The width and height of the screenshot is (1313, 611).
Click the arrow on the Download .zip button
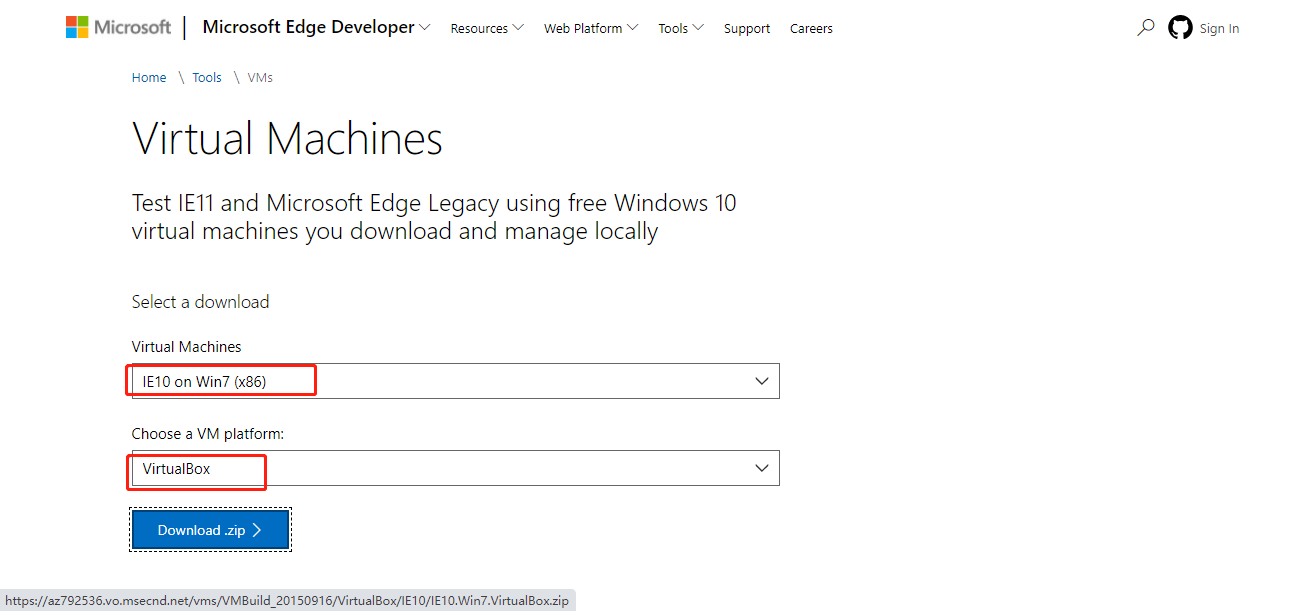(257, 530)
